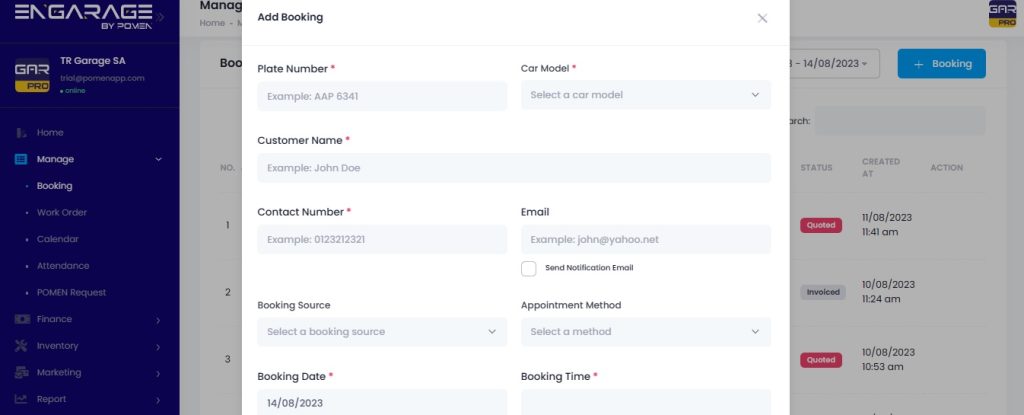Click the Report chart icon
The image size is (1024, 415).
coord(21,399)
